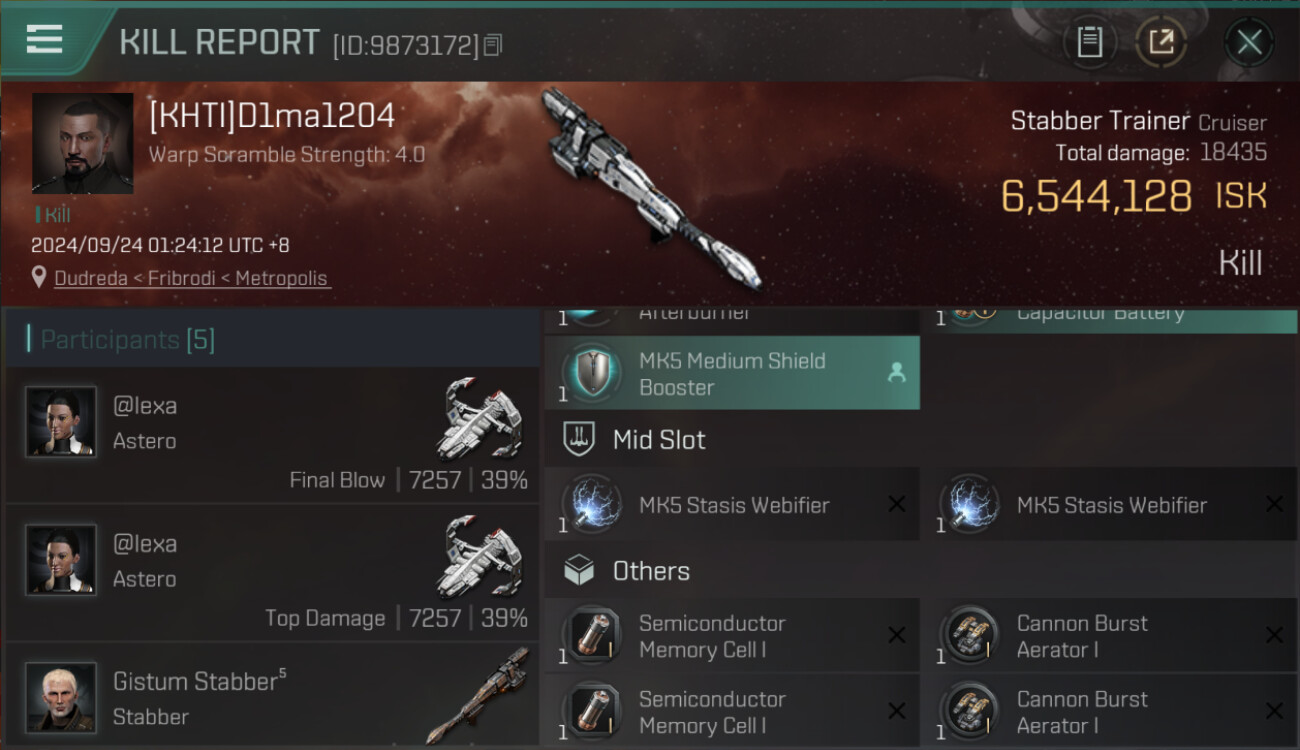The width and height of the screenshot is (1300, 750).
Task: Select @lexa Top Damage entry
Action: [x=272, y=572]
